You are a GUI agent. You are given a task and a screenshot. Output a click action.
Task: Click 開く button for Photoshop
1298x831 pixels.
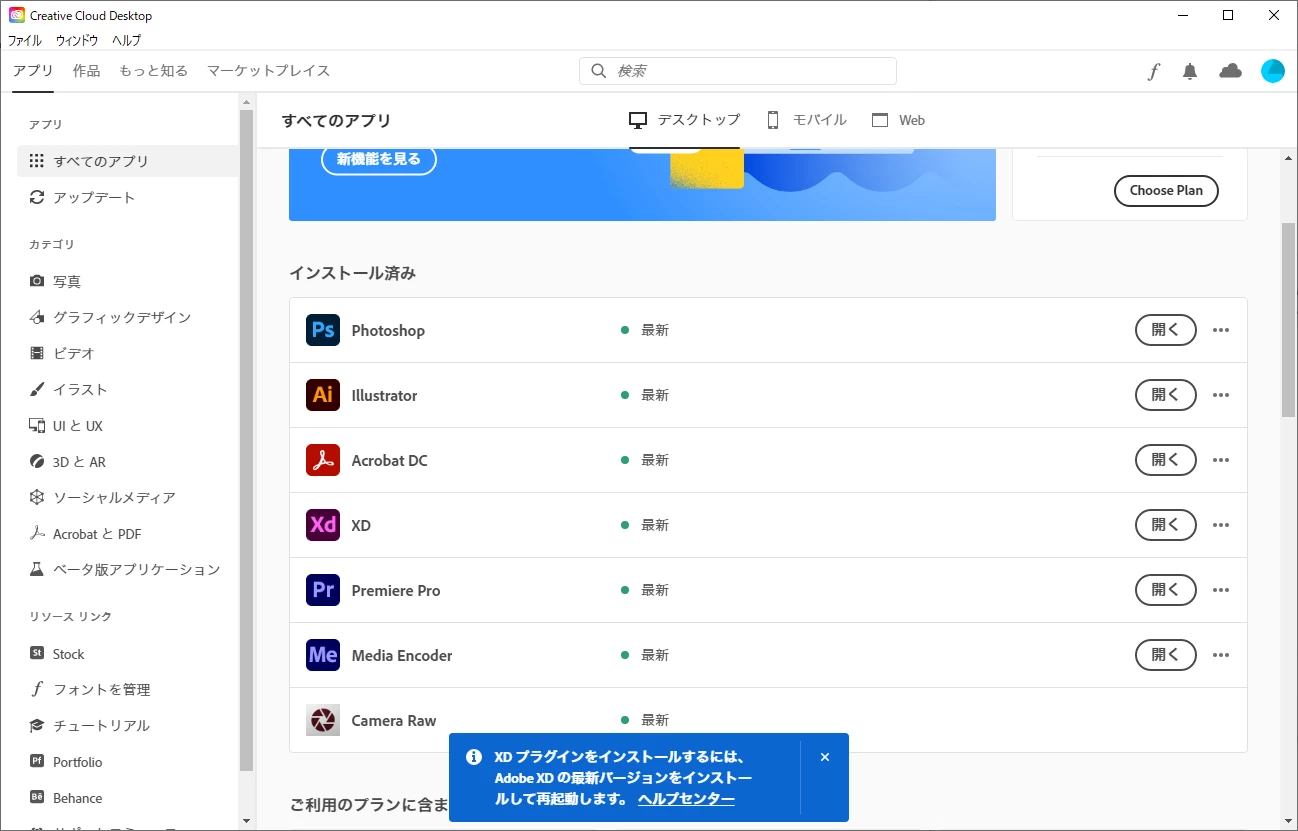click(x=1166, y=330)
